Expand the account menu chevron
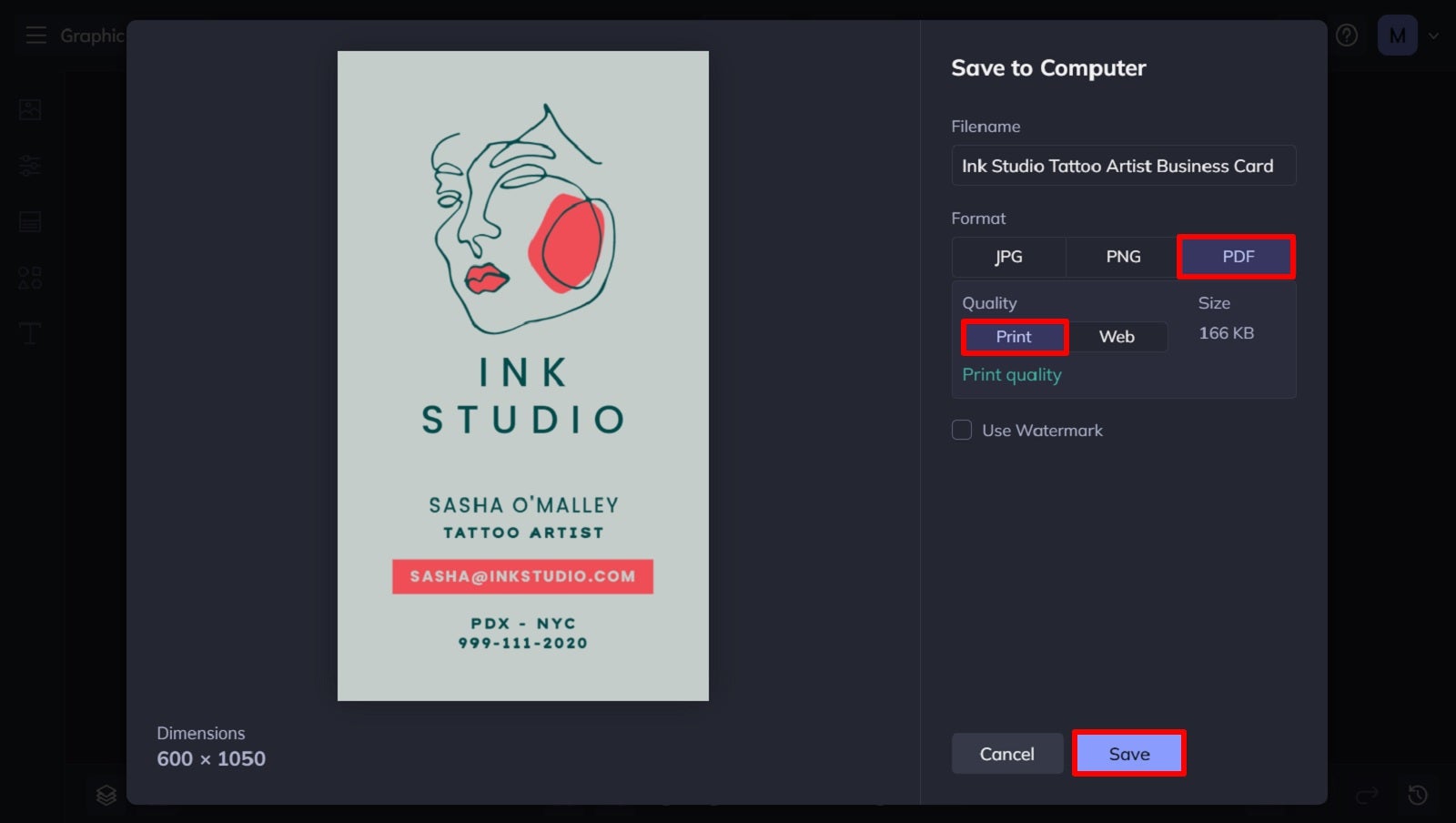This screenshot has width=1456, height=823. pyautogui.click(x=1434, y=36)
